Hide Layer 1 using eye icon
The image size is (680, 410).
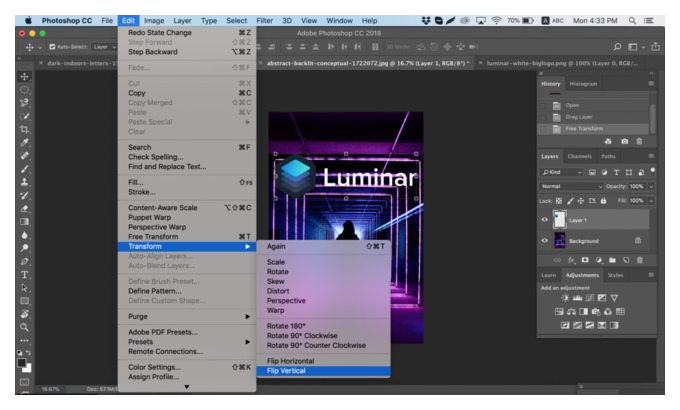545,220
